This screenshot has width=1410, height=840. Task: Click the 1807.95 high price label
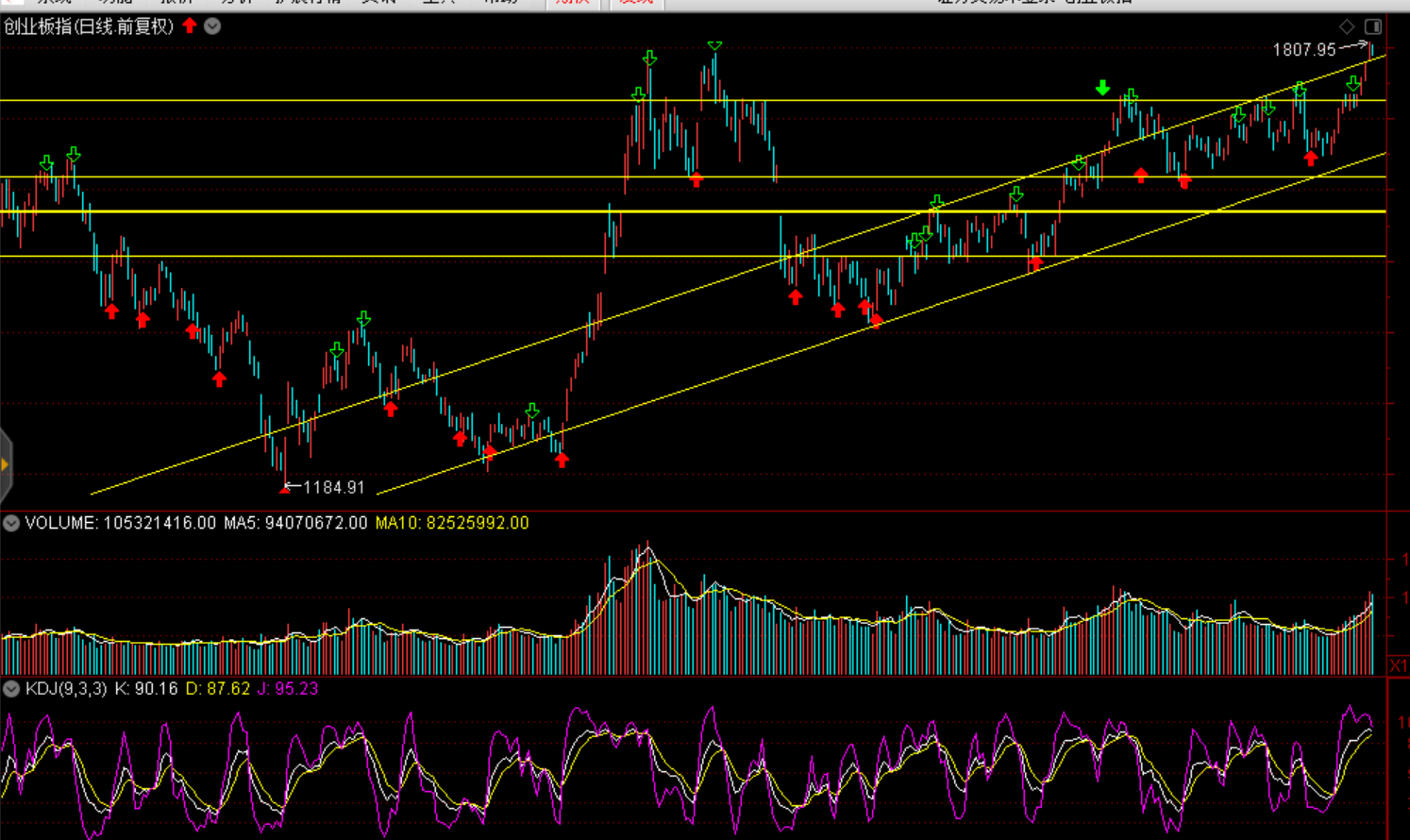pyautogui.click(x=1304, y=50)
